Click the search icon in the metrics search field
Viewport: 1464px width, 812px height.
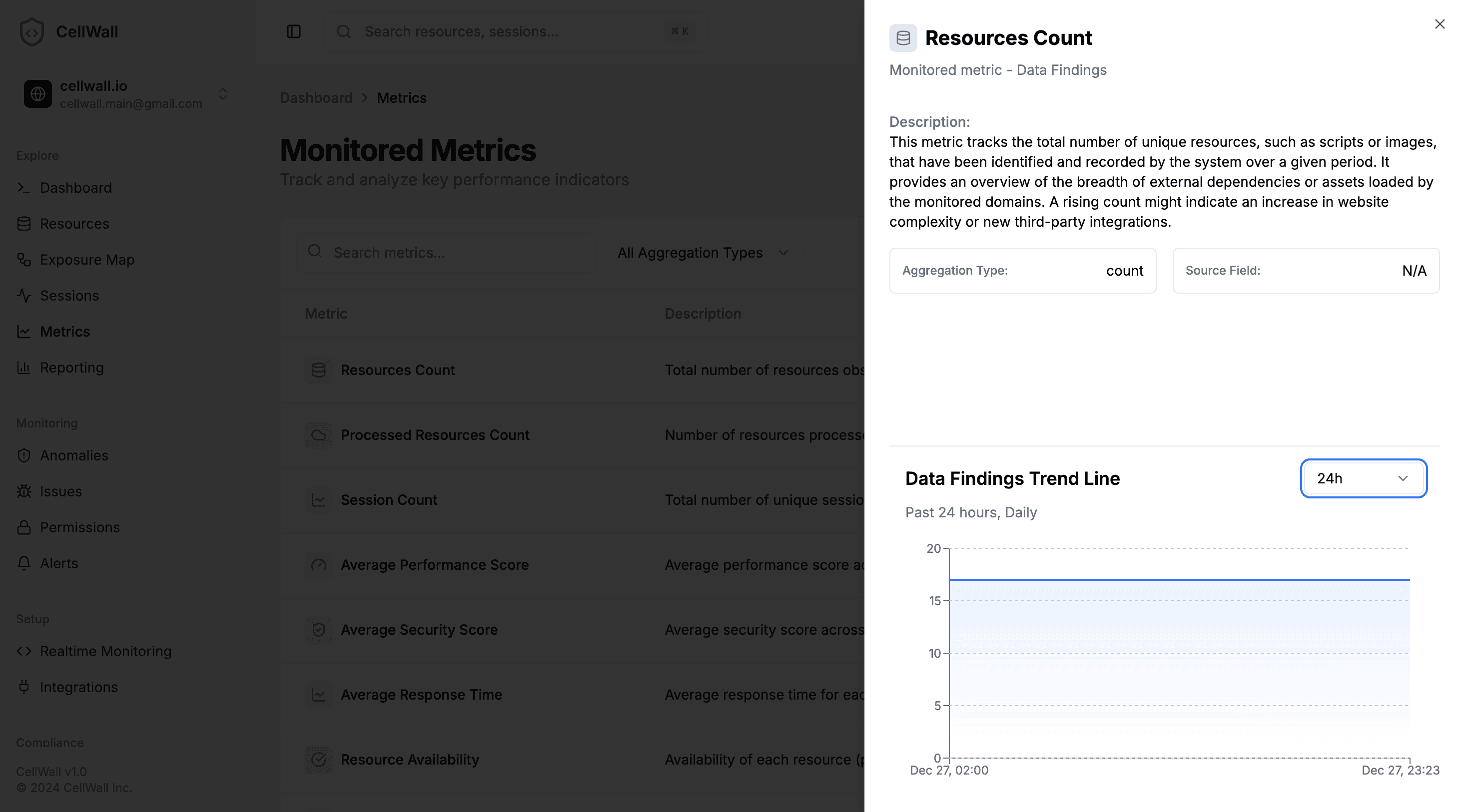[x=315, y=252]
